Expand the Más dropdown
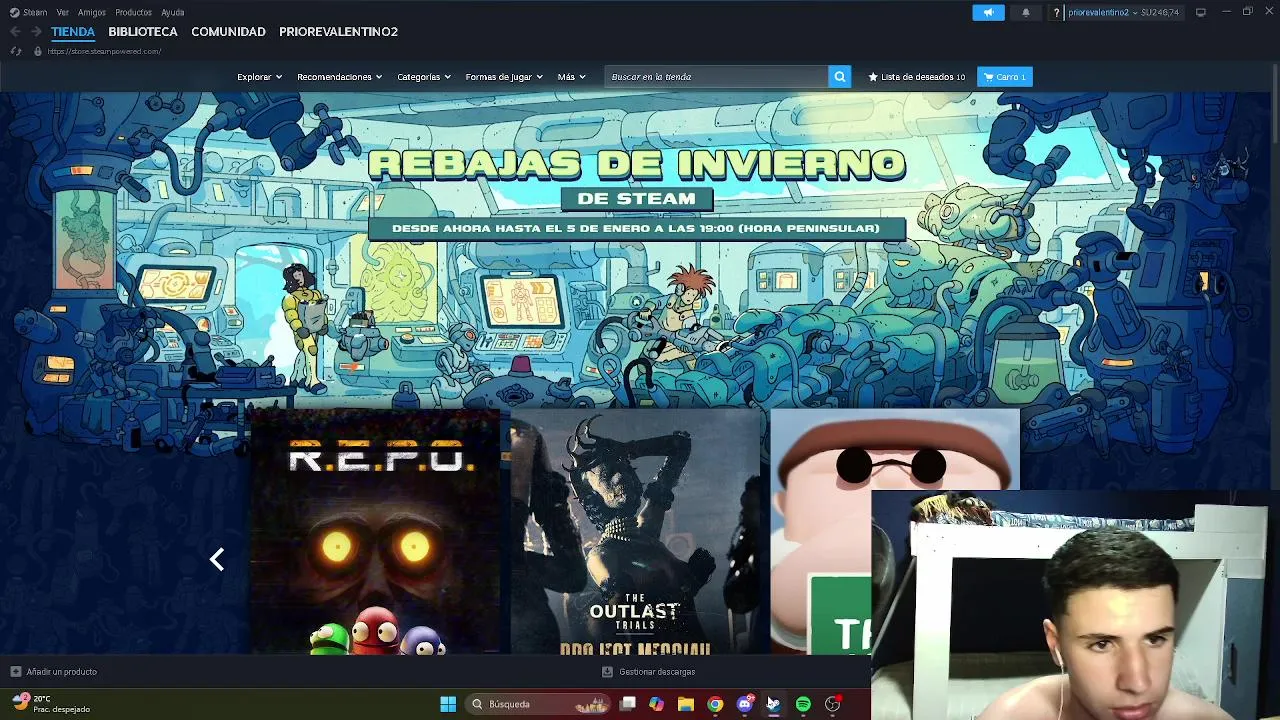 571,77
